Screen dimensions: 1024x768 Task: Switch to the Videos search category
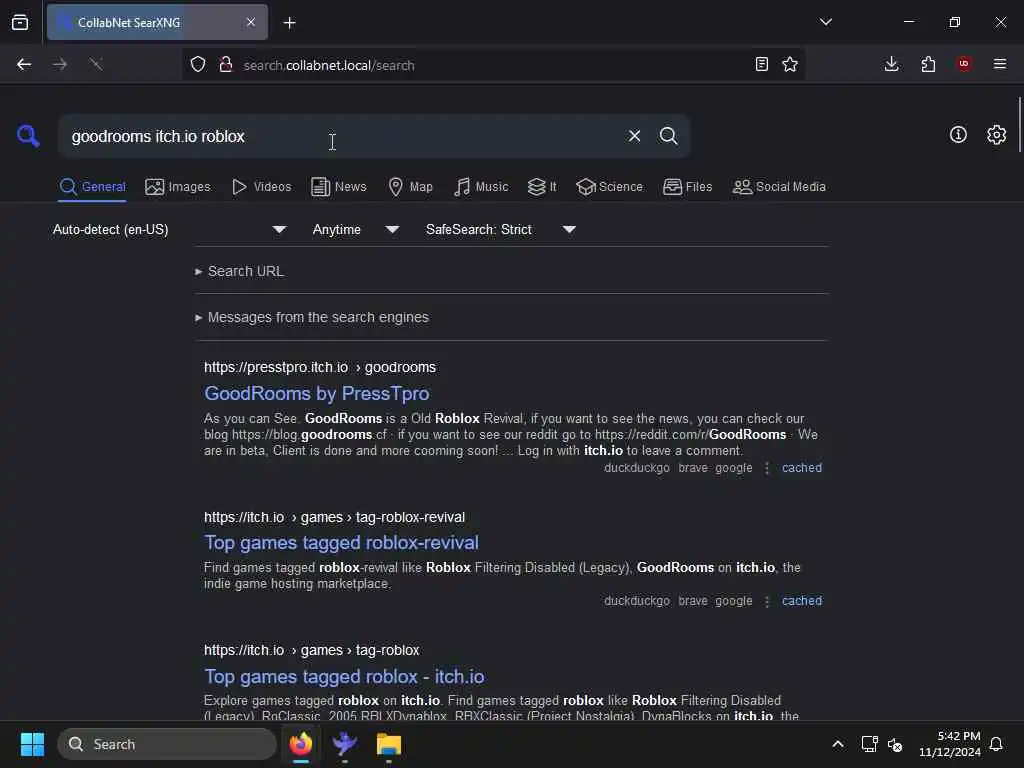pyautogui.click(x=261, y=187)
